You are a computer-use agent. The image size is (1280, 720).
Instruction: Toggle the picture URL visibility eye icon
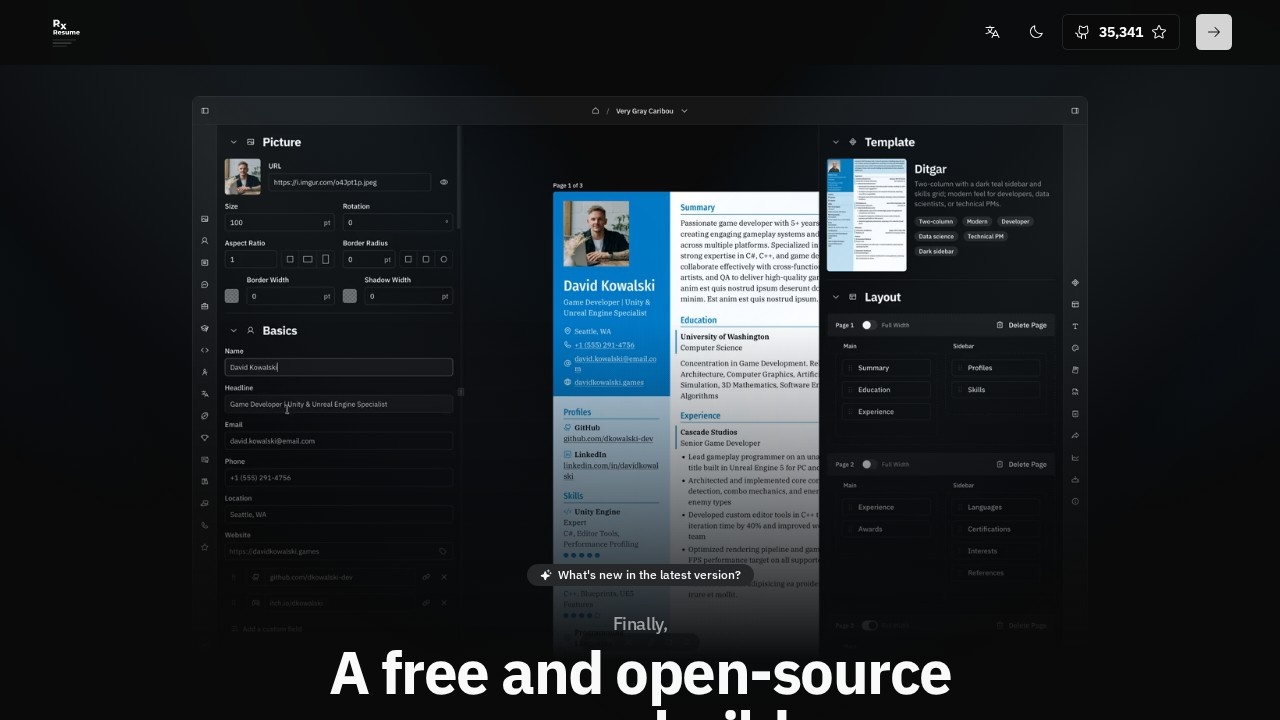pyautogui.click(x=443, y=182)
